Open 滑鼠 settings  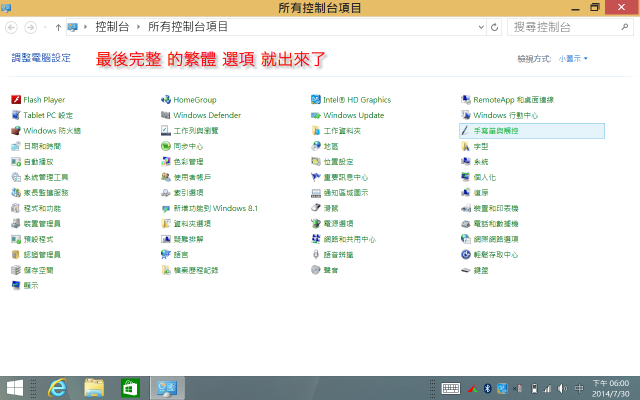(324, 208)
